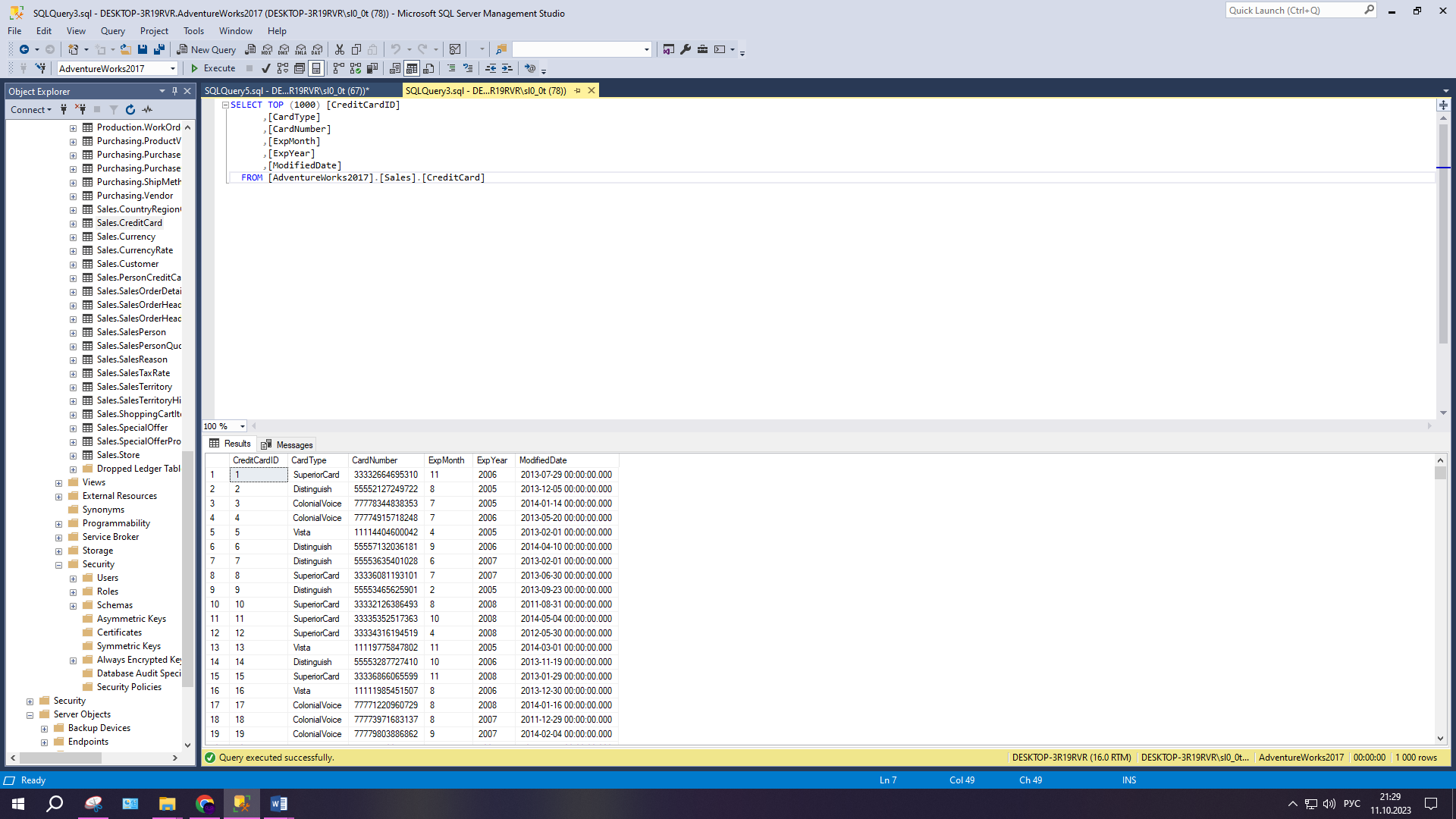Expand the Users folder
Image resolution: width=1456 pixels, height=819 pixels.
point(74,578)
